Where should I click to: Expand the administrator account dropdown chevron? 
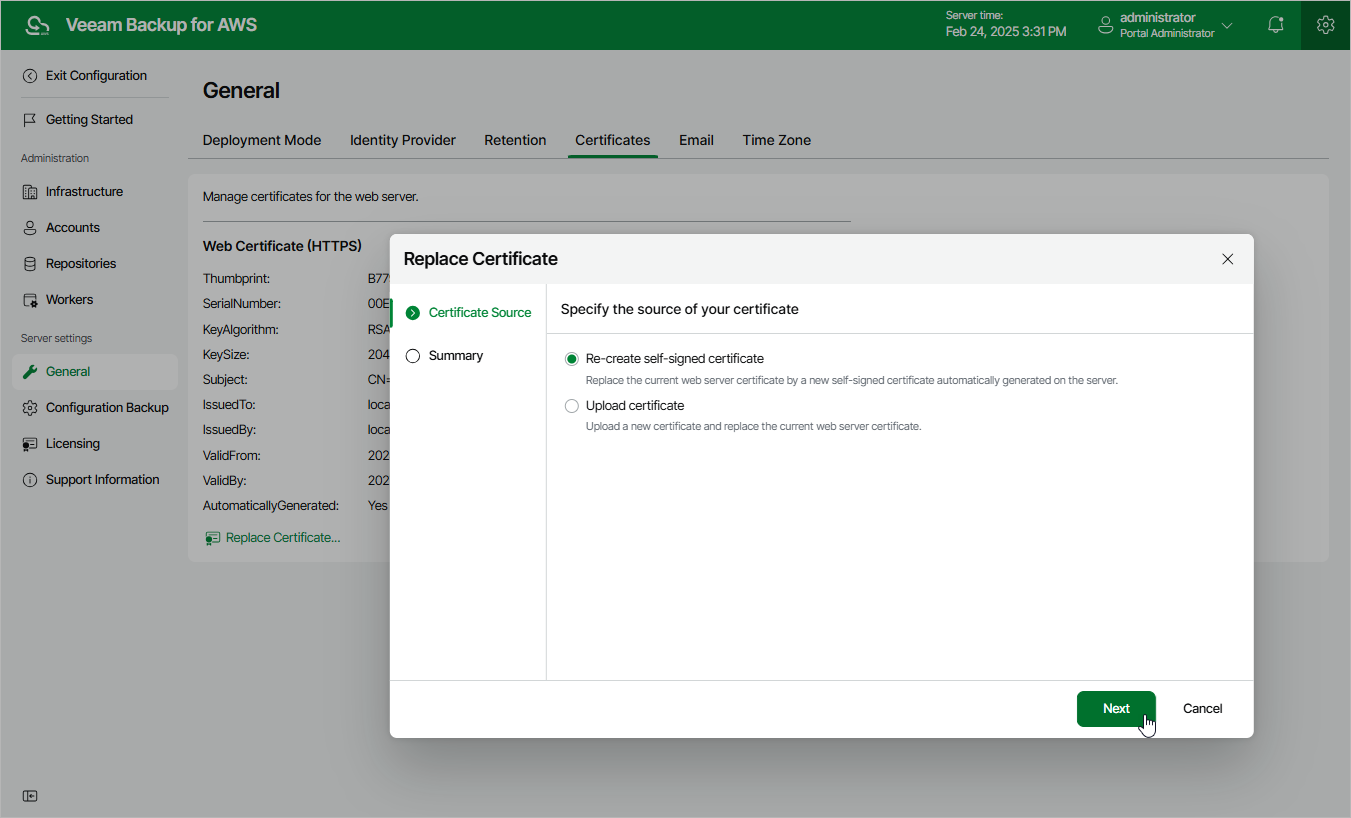1228,26
